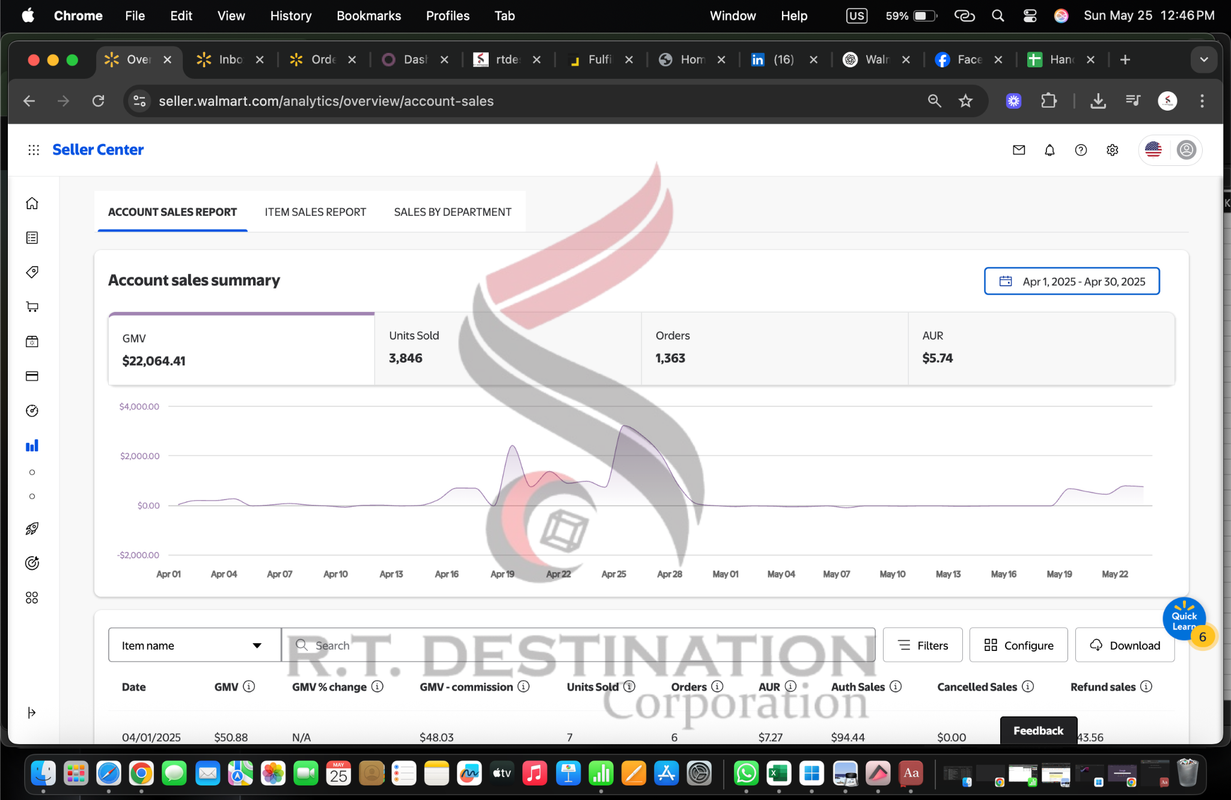This screenshot has height=800, width=1231.
Task: Select the Units Sold metric card
Action: click(x=508, y=349)
